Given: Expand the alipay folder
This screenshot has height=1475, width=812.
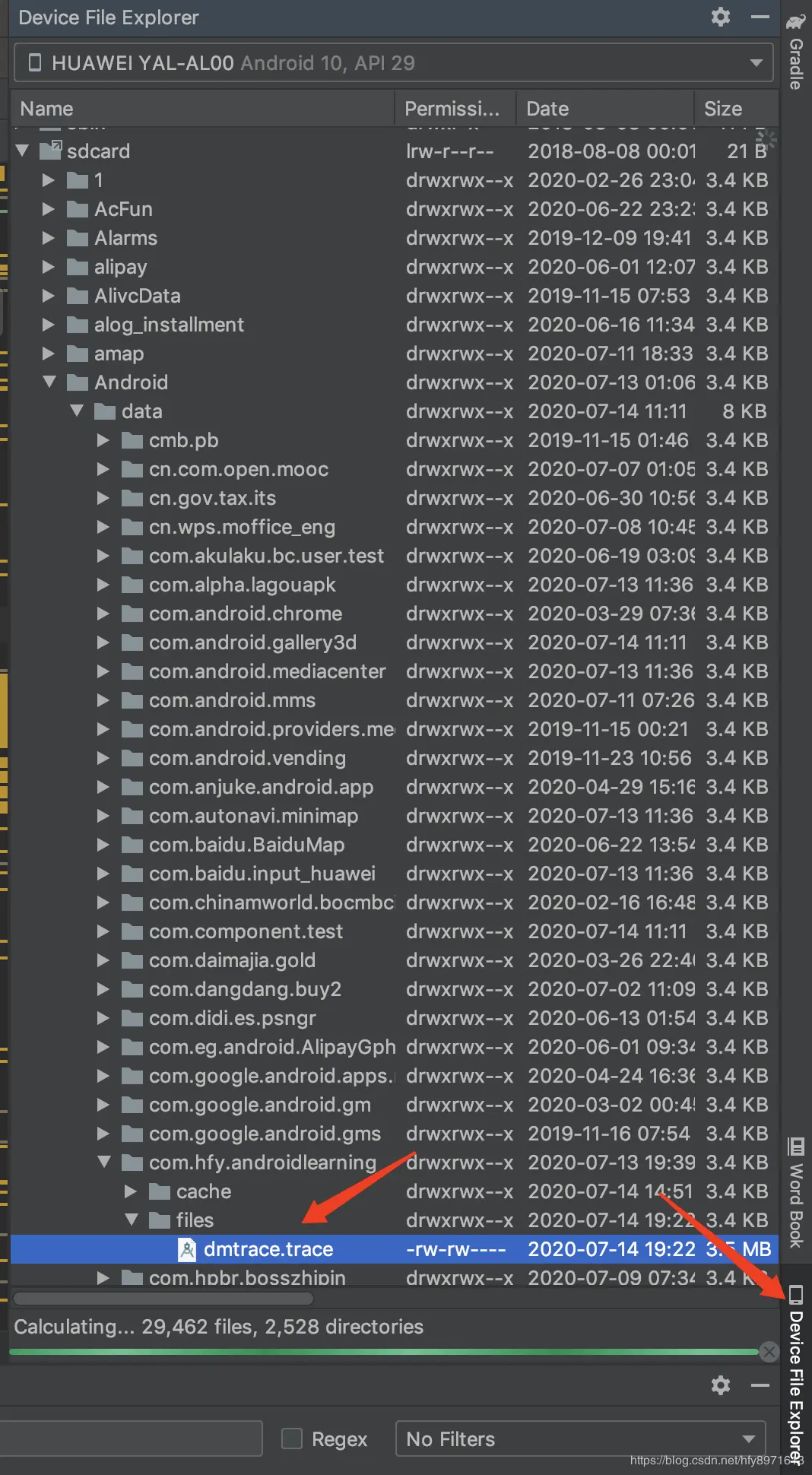Looking at the screenshot, I should coord(49,267).
